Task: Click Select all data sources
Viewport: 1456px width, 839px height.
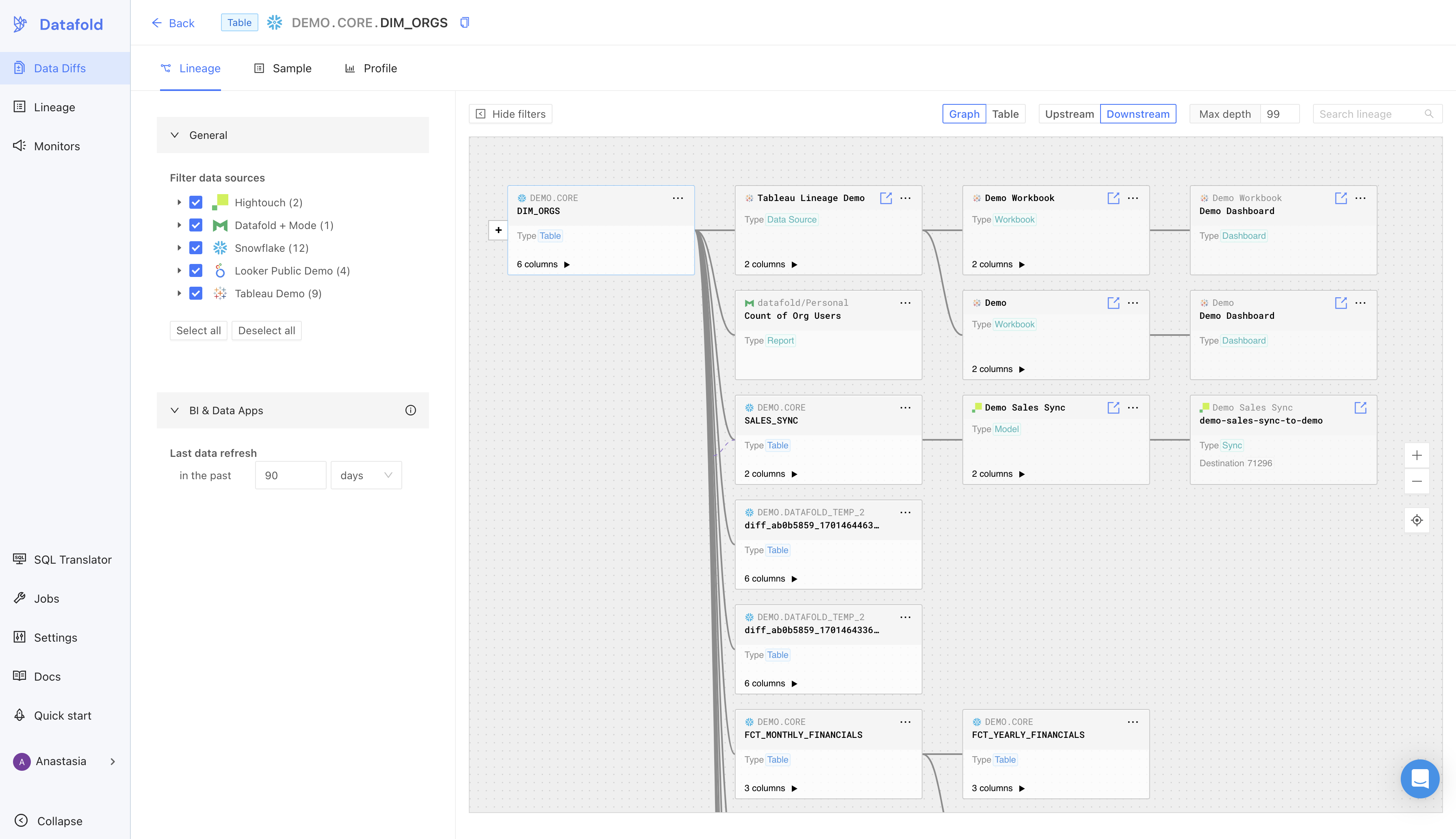Action: pyautogui.click(x=198, y=330)
